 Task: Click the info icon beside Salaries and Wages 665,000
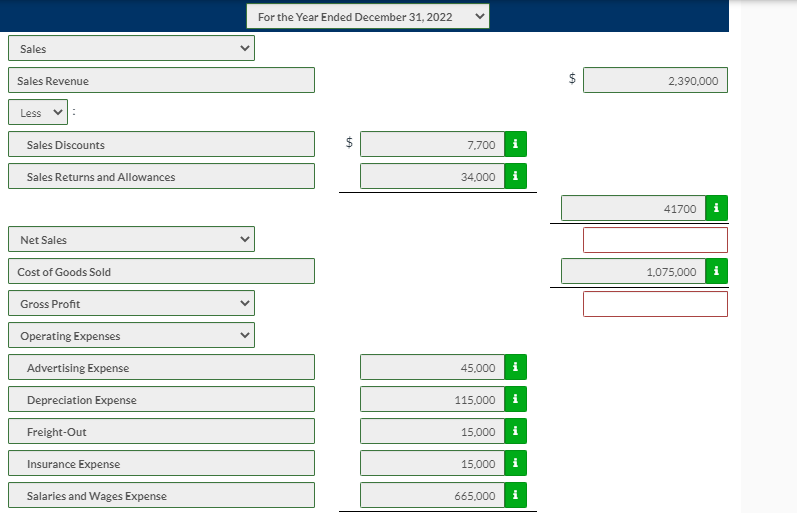coord(515,495)
